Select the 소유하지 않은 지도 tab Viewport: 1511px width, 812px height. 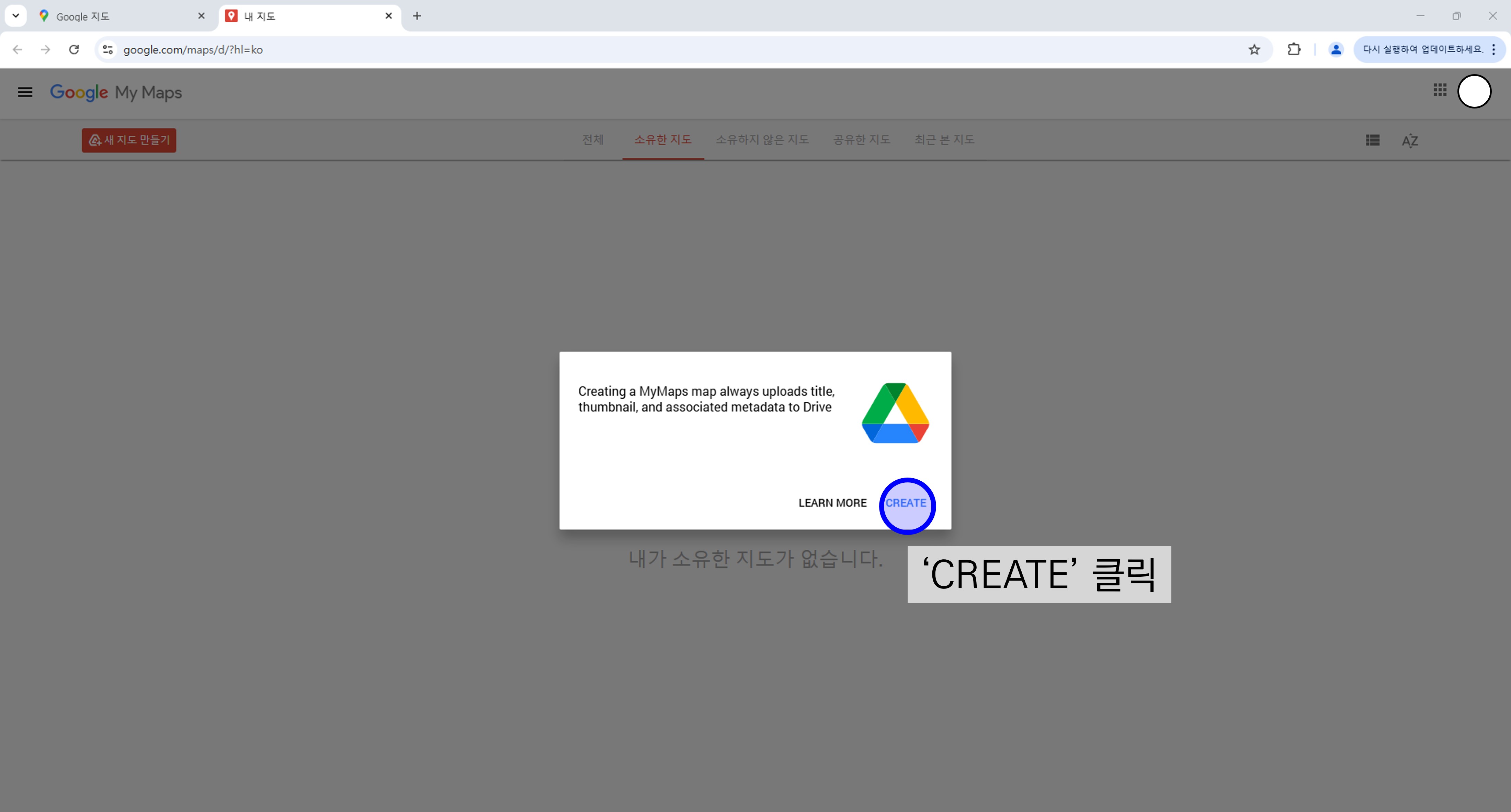[762, 139]
